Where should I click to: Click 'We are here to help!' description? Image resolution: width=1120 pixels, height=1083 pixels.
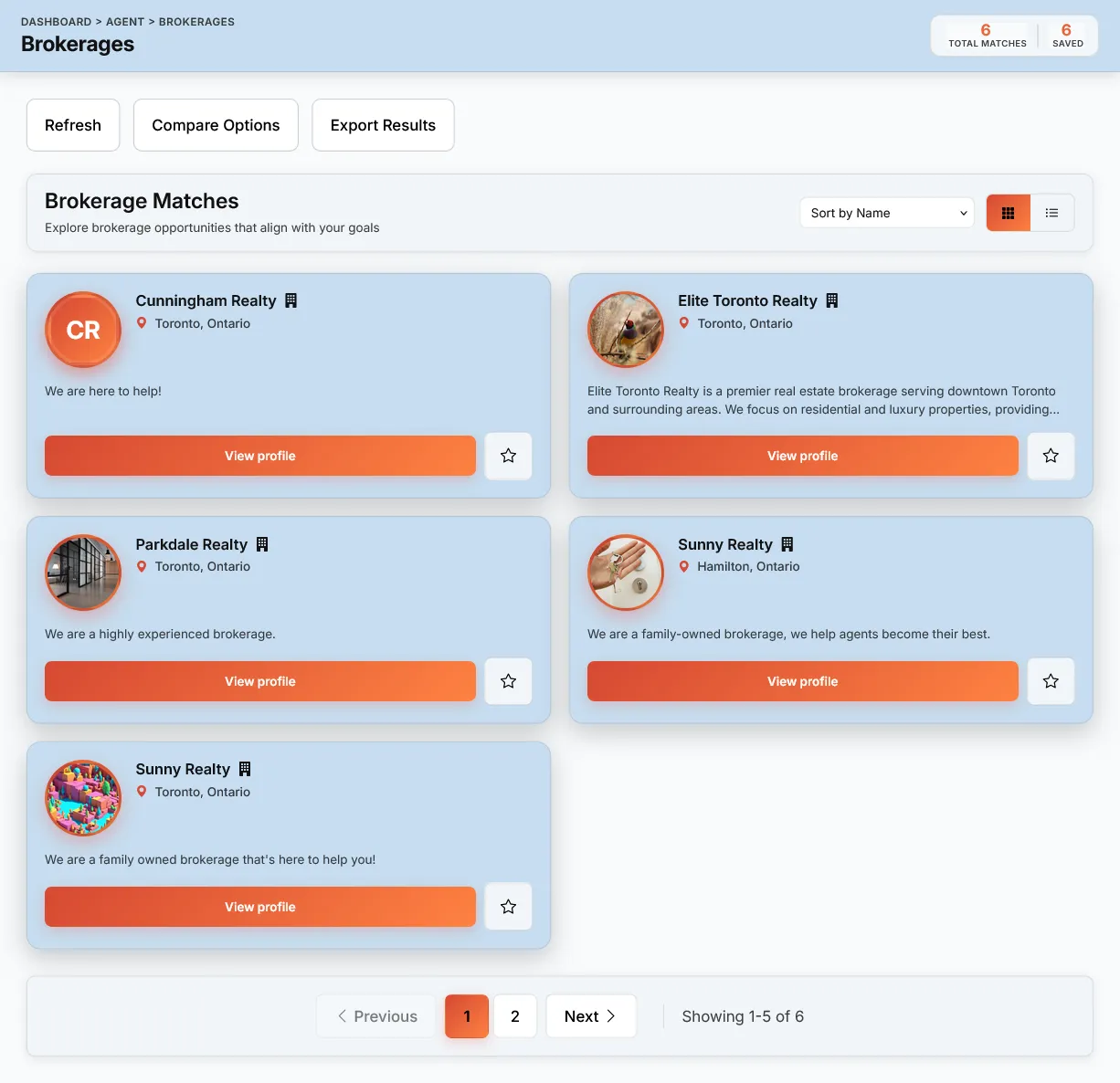coord(103,391)
